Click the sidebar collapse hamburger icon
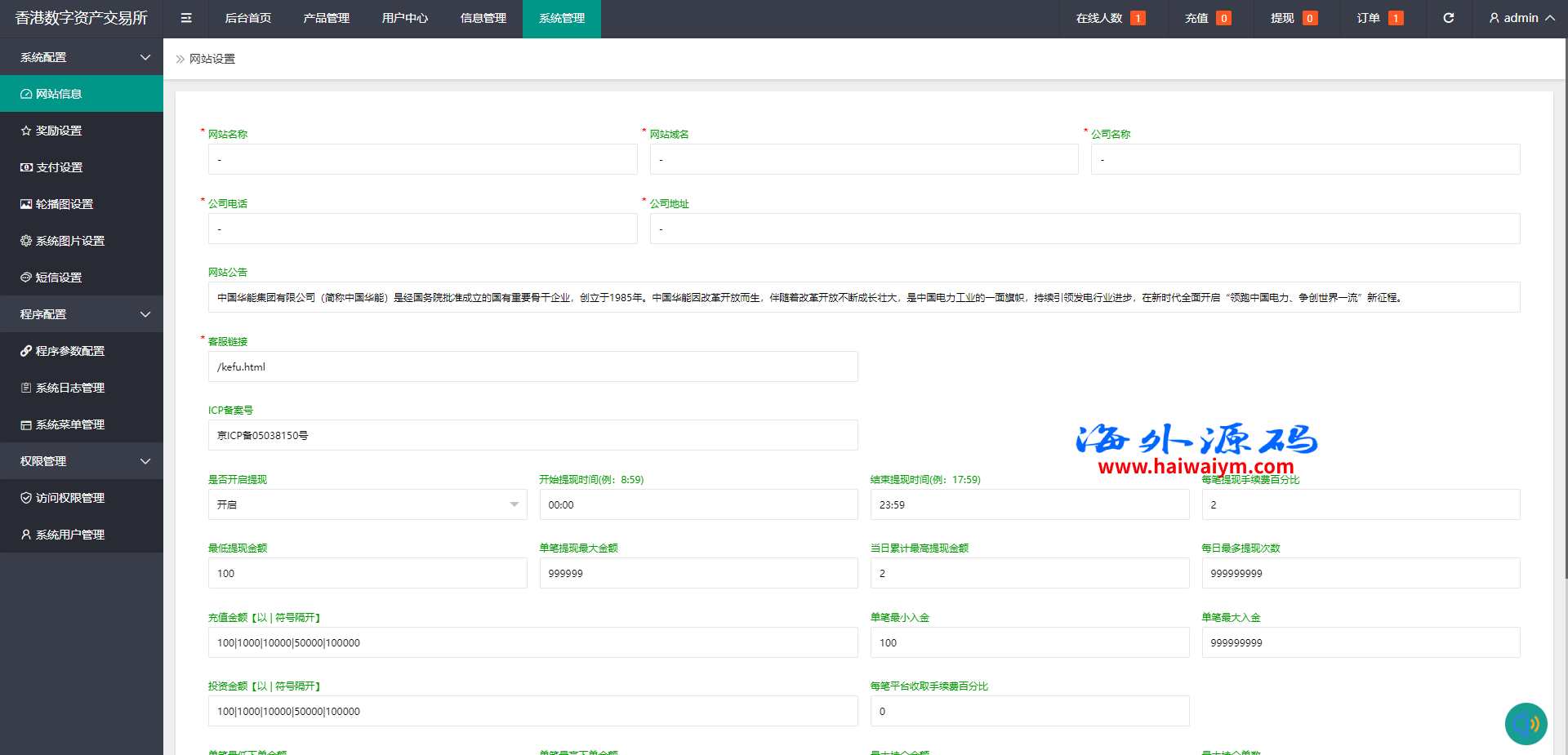Viewport: 1568px width, 755px height. pyautogui.click(x=186, y=18)
